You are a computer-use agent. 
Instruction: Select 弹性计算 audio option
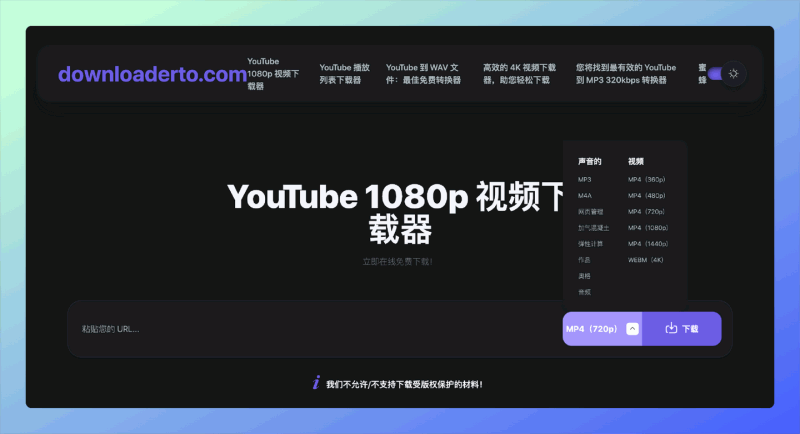pos(590,244)
